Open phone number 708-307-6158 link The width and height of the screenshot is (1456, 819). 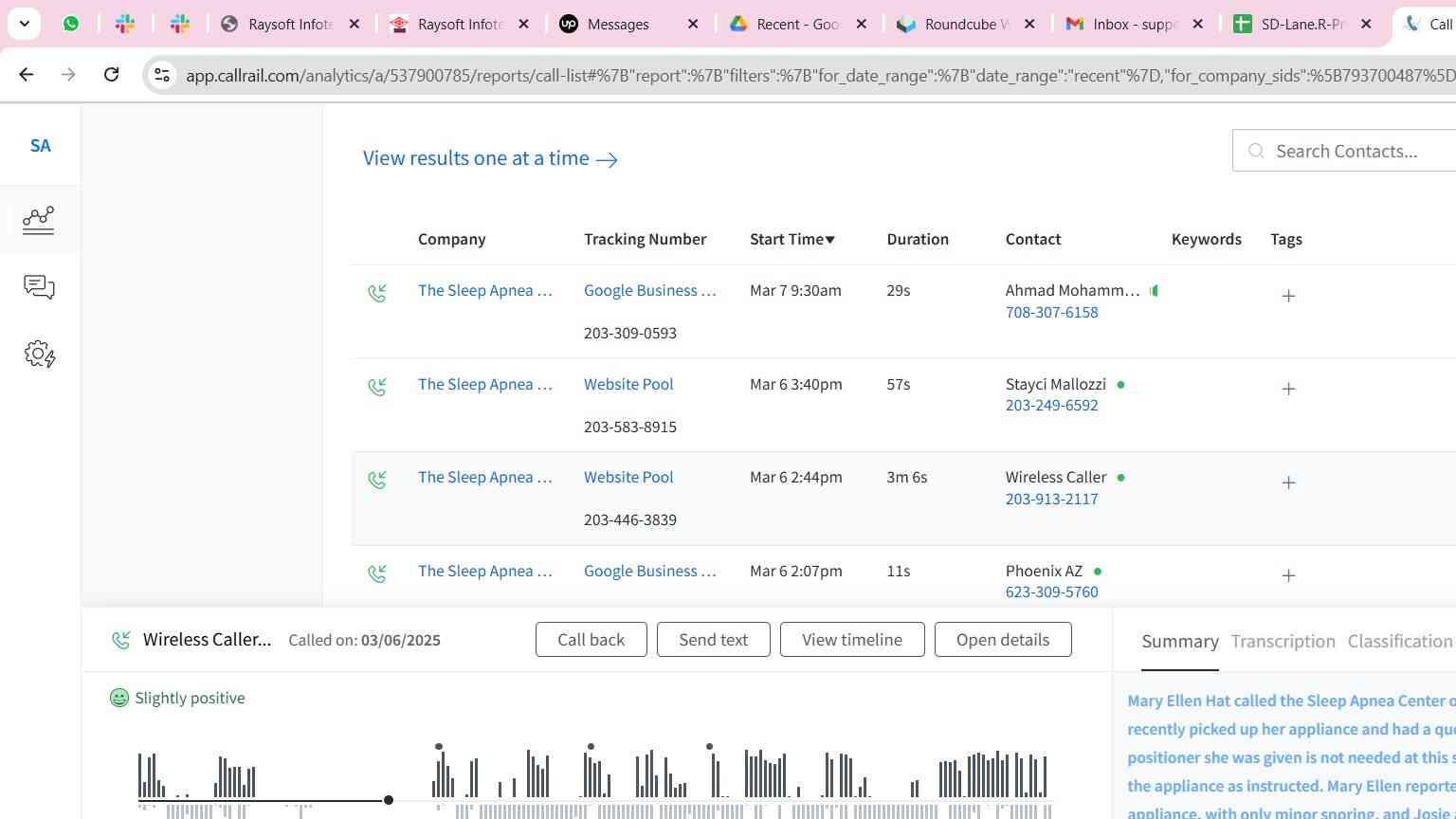point(1052,312)
